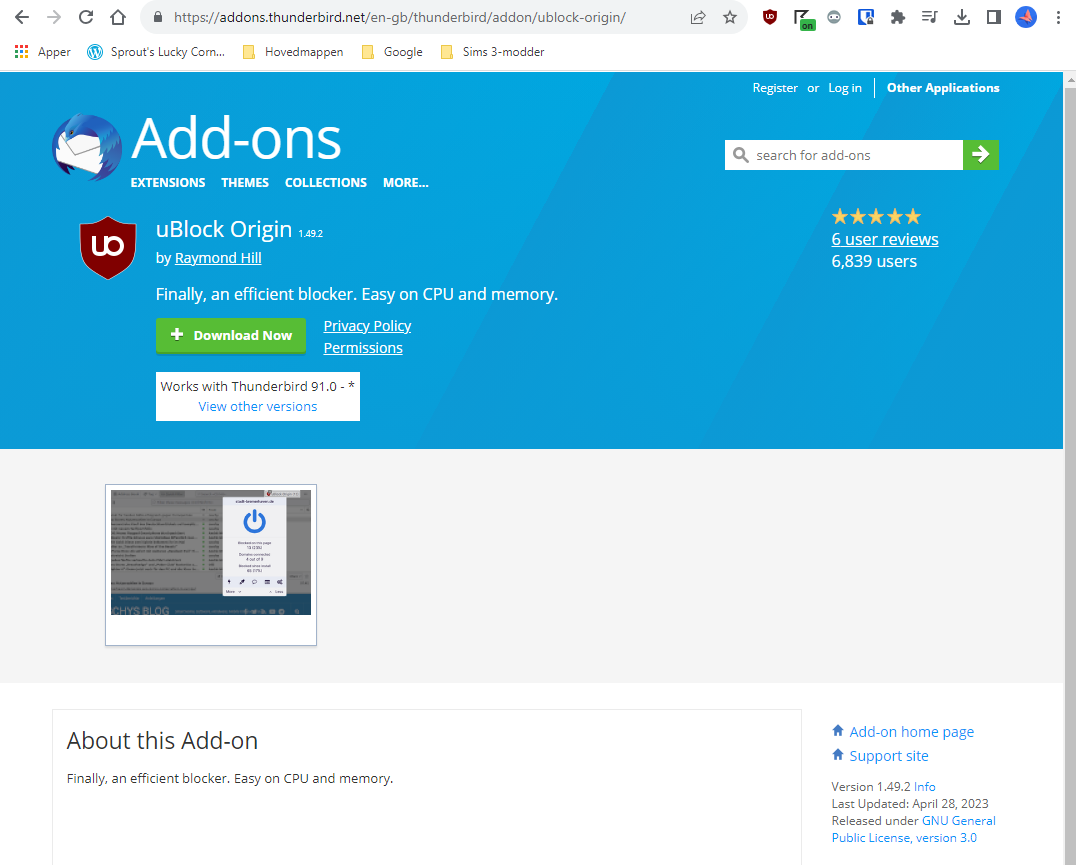
Task: Open the EXTENSIONS navigation tab
Action: (x=167, y=183)
